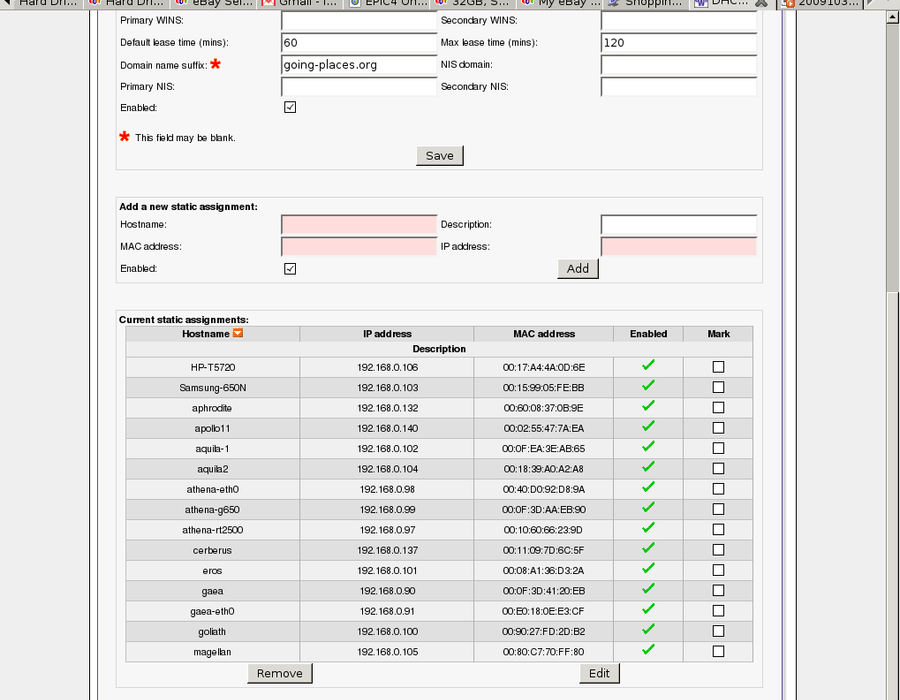Screen dimensions: 900x700
Task: Mark the gaea row checkbox
Action: pyautogui.click(x=718, y=590)
